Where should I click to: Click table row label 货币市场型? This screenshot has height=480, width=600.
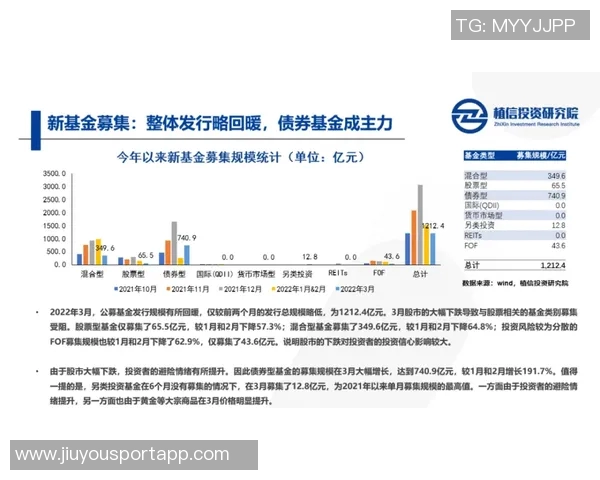coord(483,216)
